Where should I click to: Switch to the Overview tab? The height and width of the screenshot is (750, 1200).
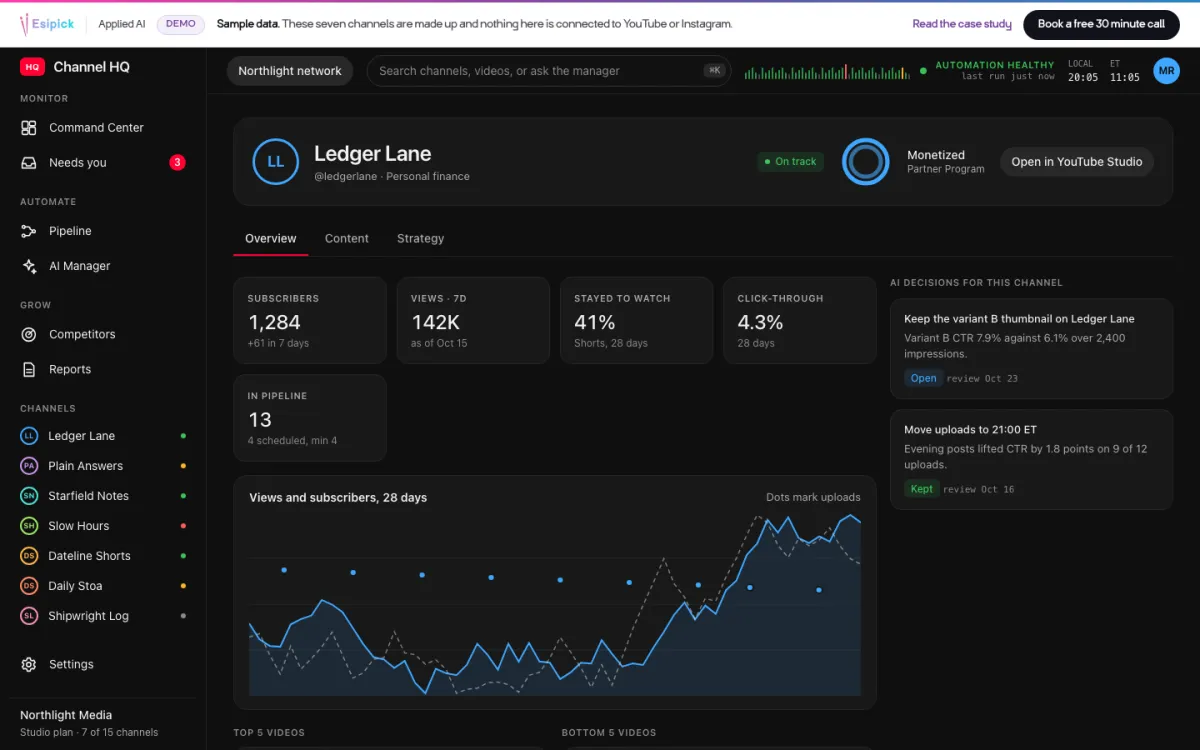[271, 239]
